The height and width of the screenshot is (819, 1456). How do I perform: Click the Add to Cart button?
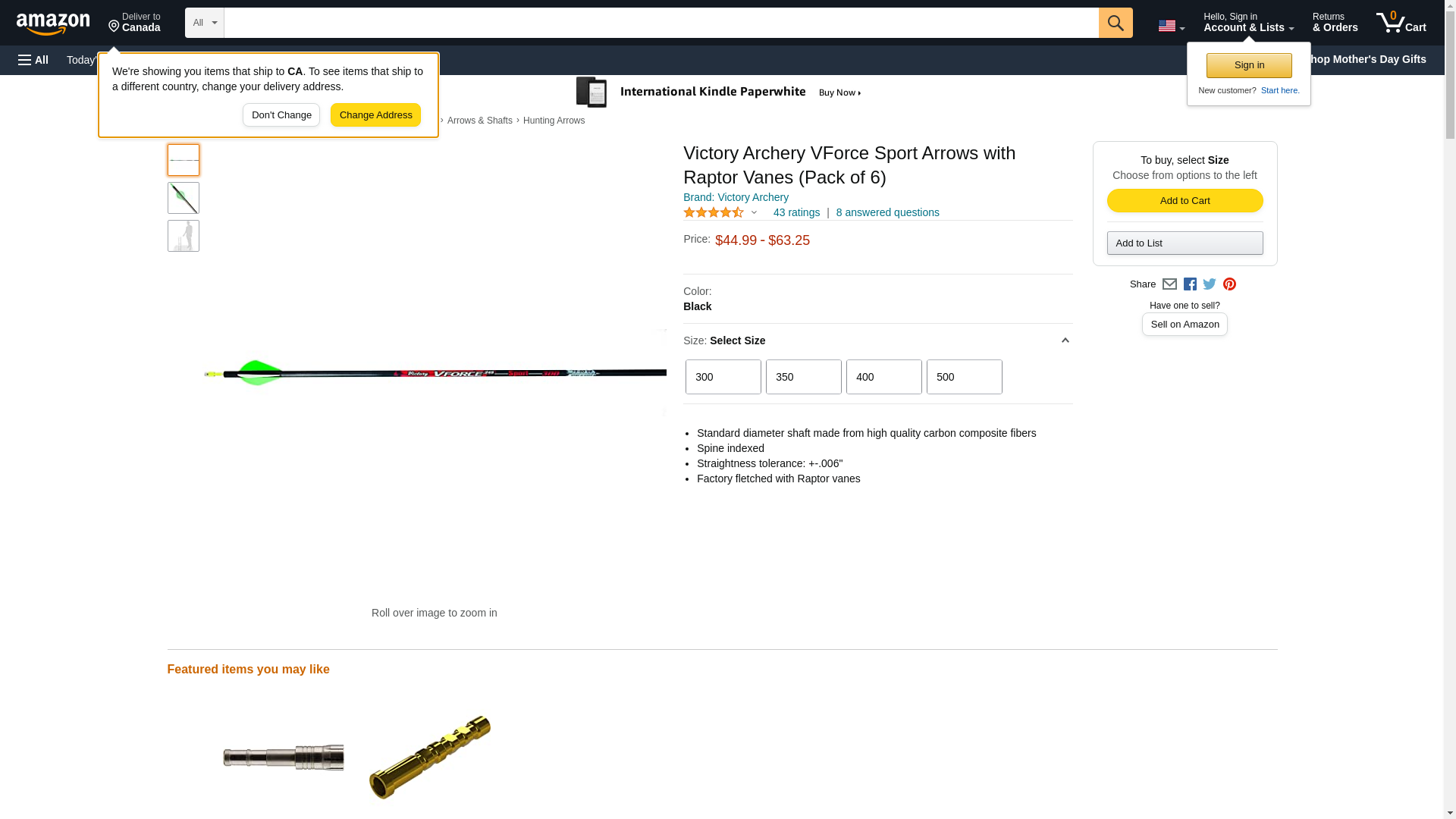[x=1185, y=201]
